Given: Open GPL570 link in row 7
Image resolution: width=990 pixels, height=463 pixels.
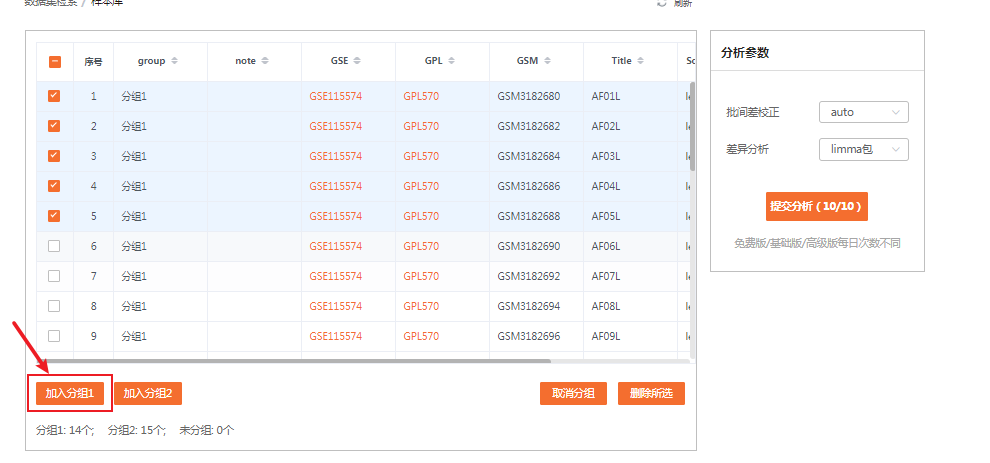Looking at the screenshot, I should pos(421,276).
